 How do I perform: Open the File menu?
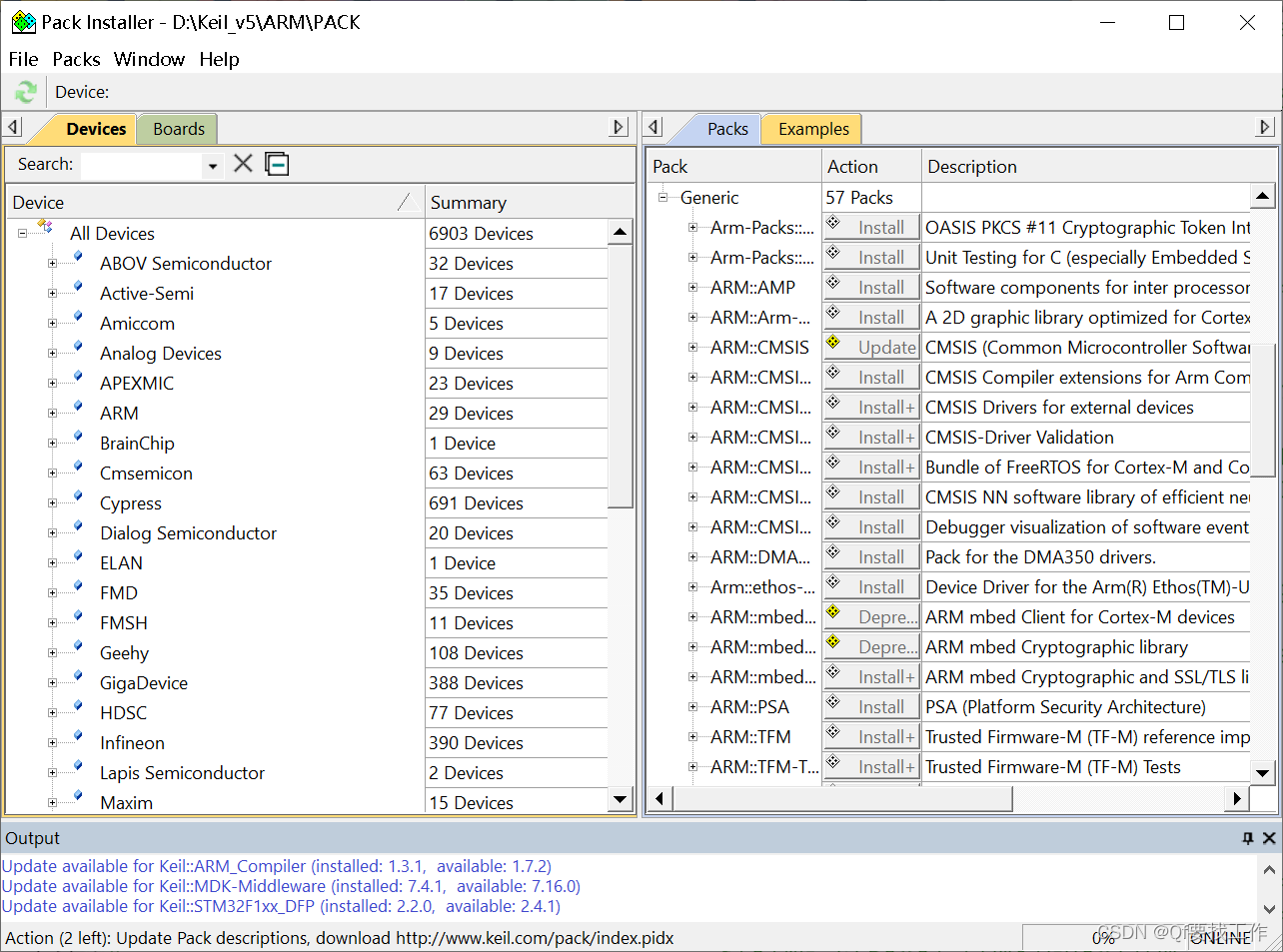pos(23,59)
